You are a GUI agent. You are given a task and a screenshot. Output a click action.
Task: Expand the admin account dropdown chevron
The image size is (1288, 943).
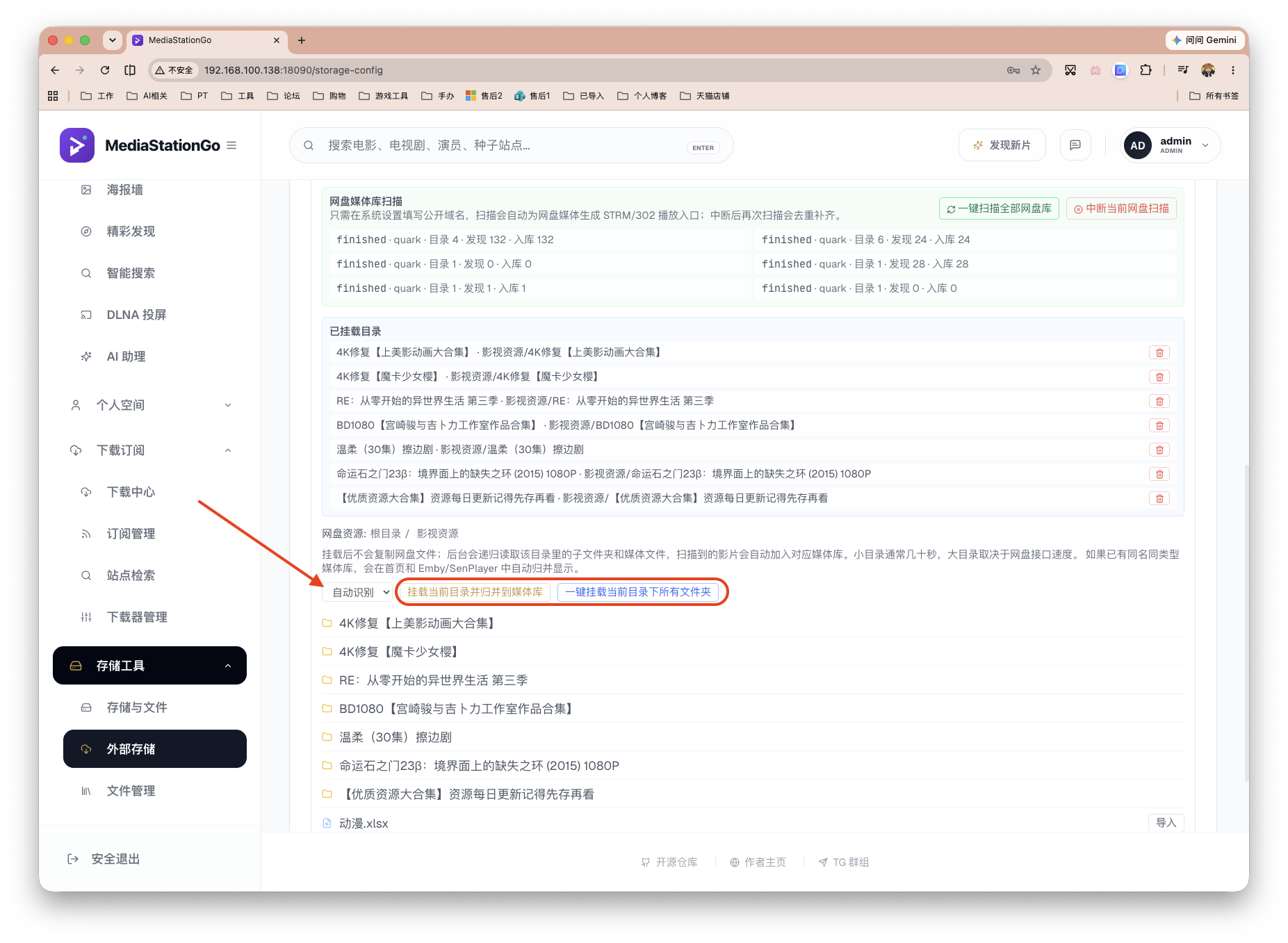click(1205, 145)
